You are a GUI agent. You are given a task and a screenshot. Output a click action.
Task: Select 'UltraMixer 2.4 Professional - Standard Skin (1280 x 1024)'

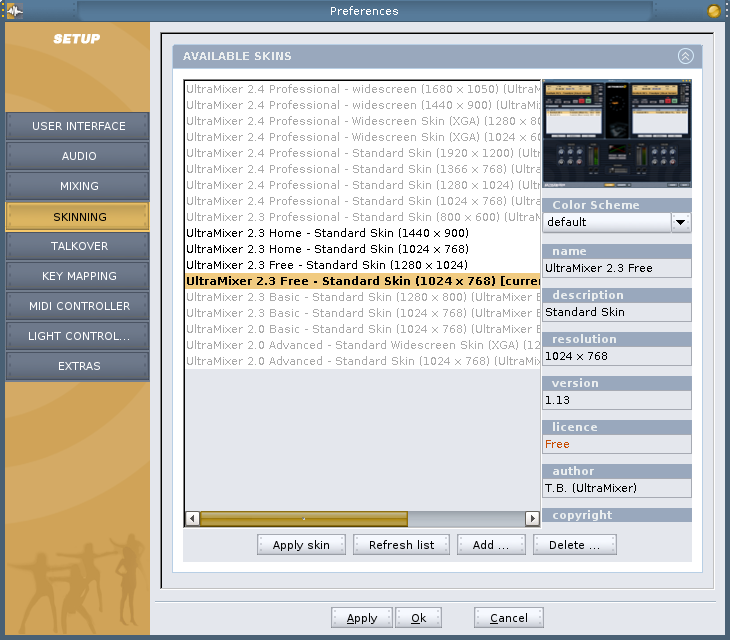[x=362, y=185]
